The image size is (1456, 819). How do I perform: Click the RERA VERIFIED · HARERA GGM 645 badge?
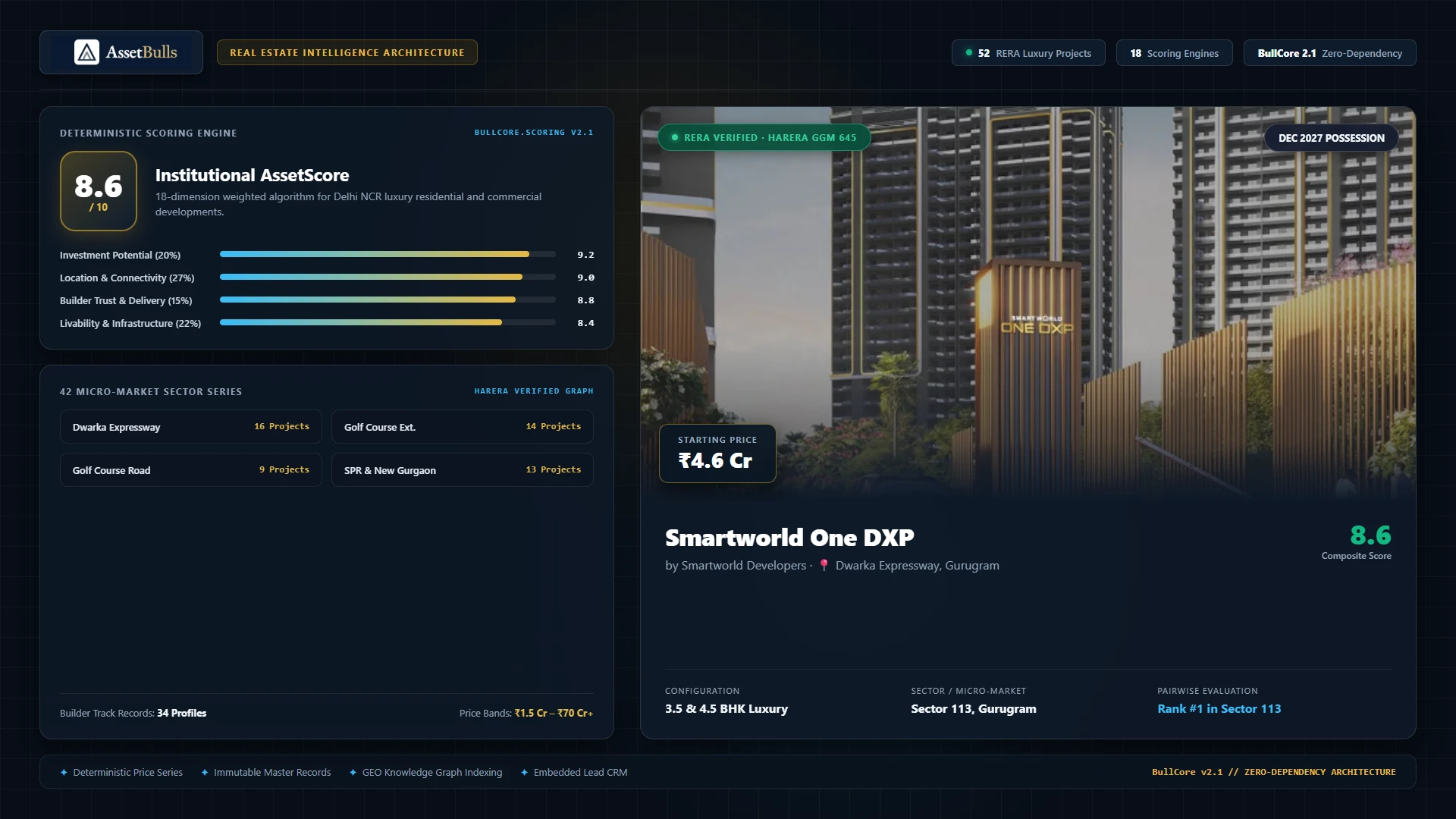coord(764,137)
